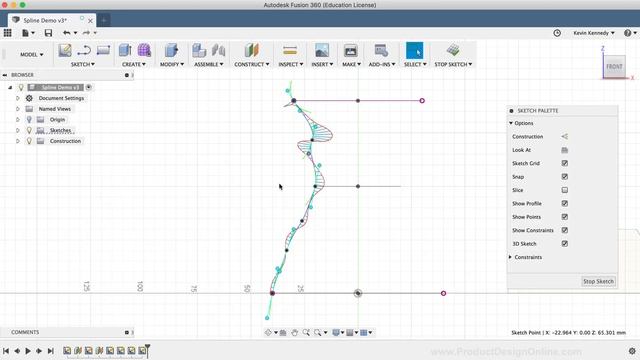Click the Measure inspect icon
Viewport: 640px width, 360px height.
coord(290,51)
